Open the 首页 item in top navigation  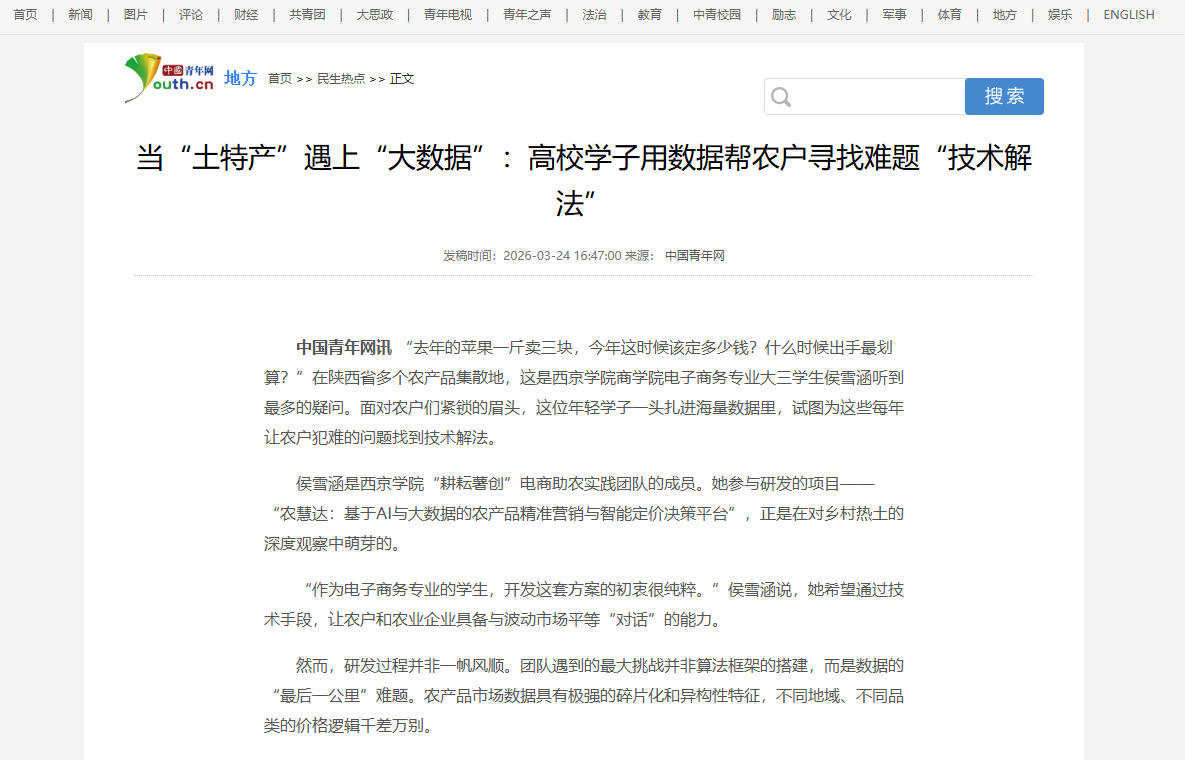coord(25,15)
